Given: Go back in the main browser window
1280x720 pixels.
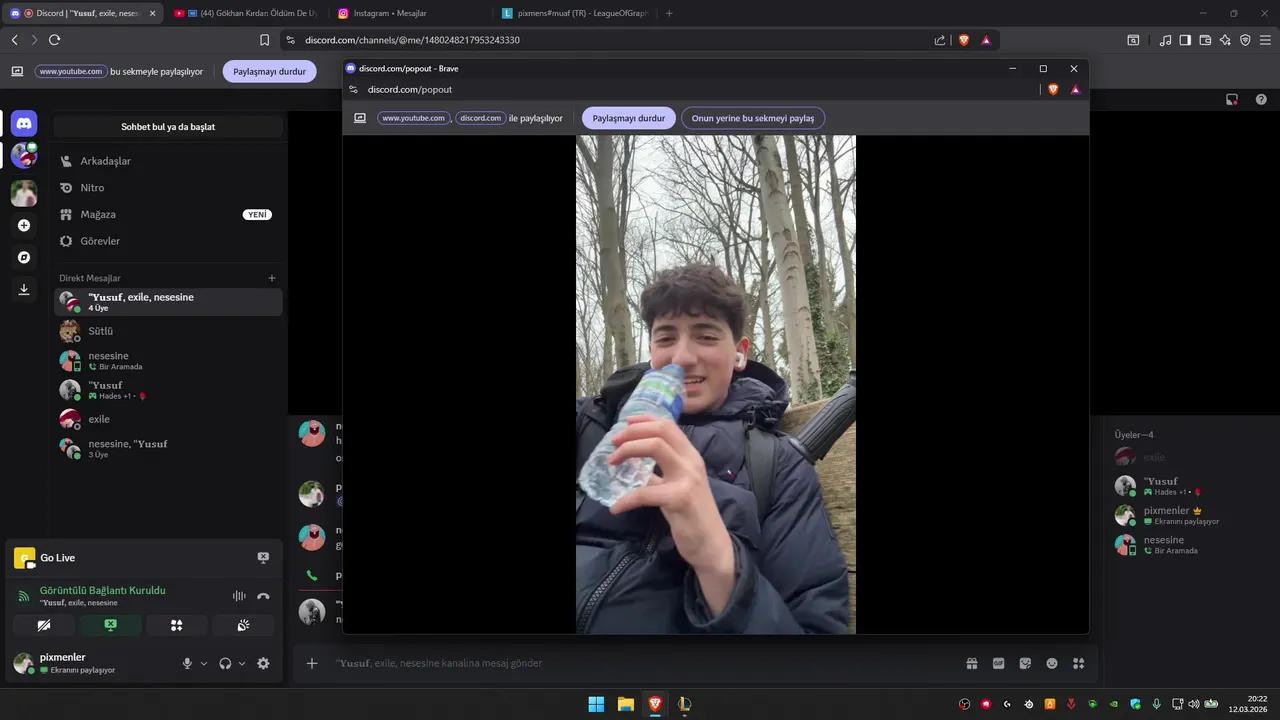Looking at the screenshot, I should click(14, 40).
